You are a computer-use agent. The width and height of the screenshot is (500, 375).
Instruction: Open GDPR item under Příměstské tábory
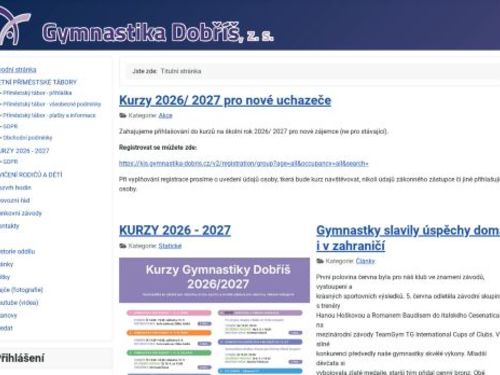(9, 126)
